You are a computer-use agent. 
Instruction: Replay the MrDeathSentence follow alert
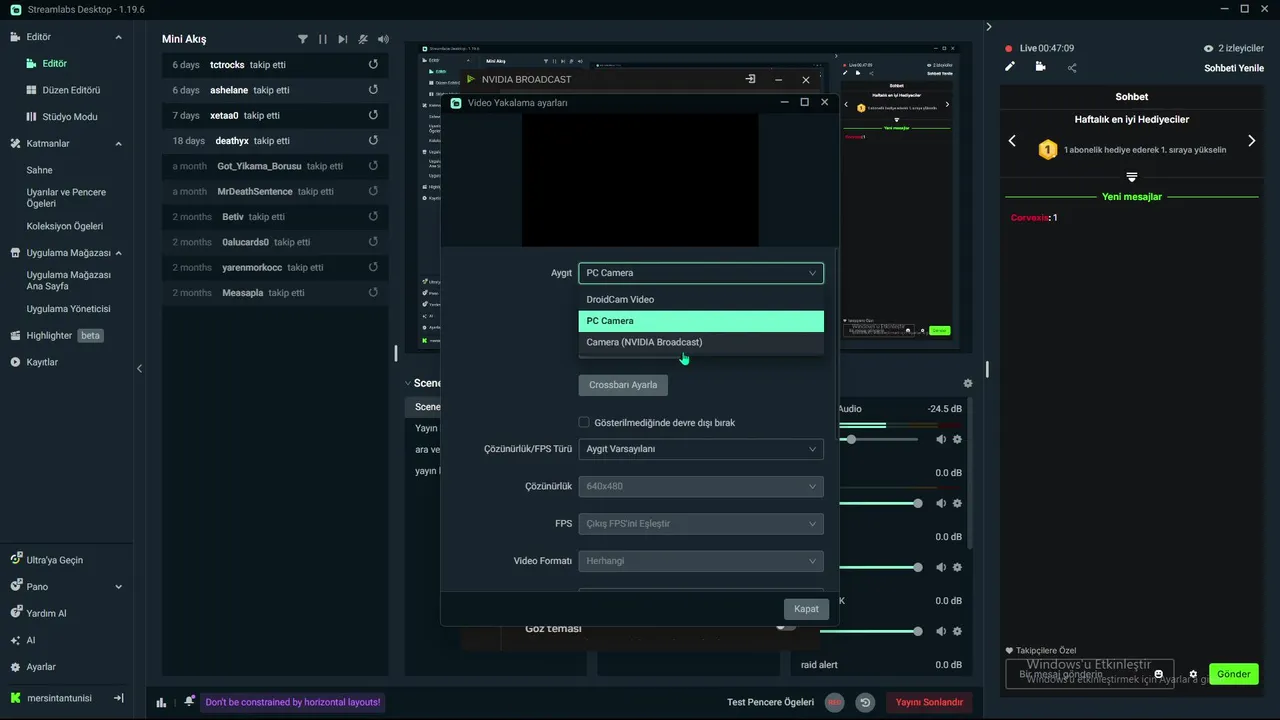tap(373, 191)
